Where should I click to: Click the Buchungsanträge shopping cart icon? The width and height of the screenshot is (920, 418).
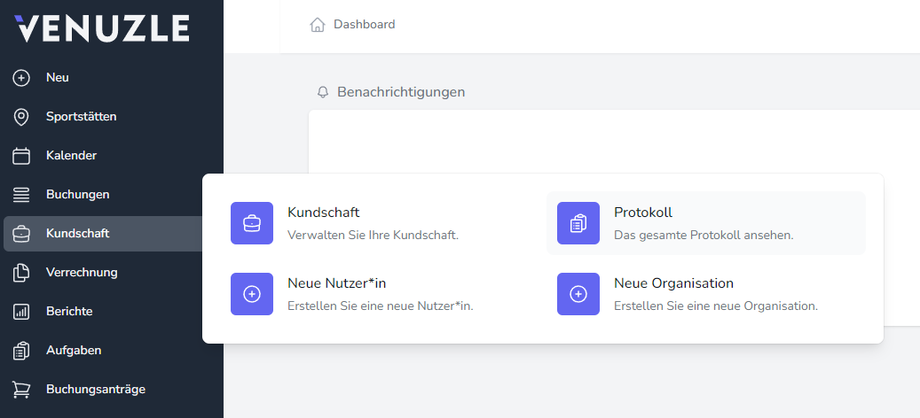(x=21, y=389)
